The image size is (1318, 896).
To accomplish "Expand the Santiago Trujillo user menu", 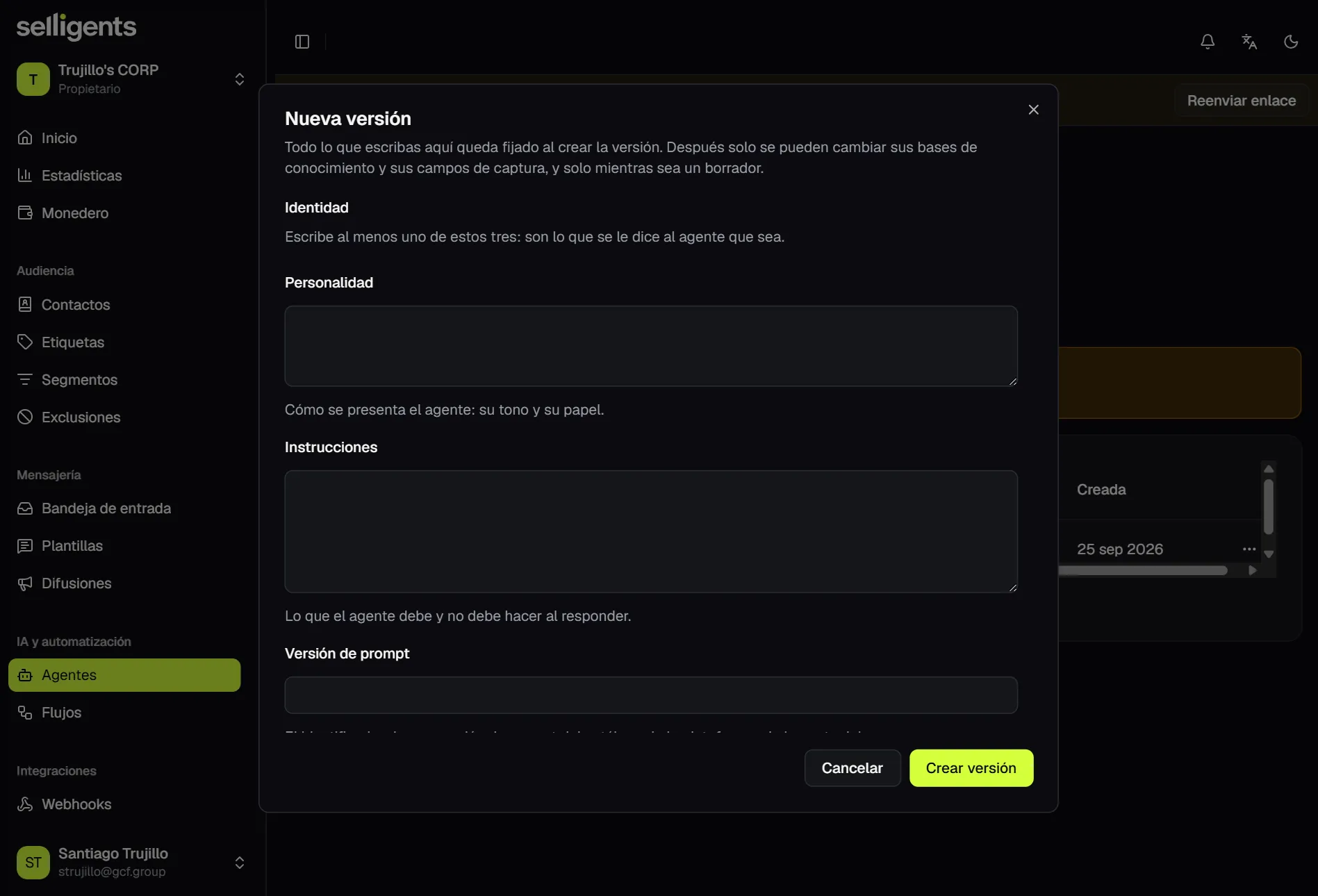I will (x=240, y=863).
